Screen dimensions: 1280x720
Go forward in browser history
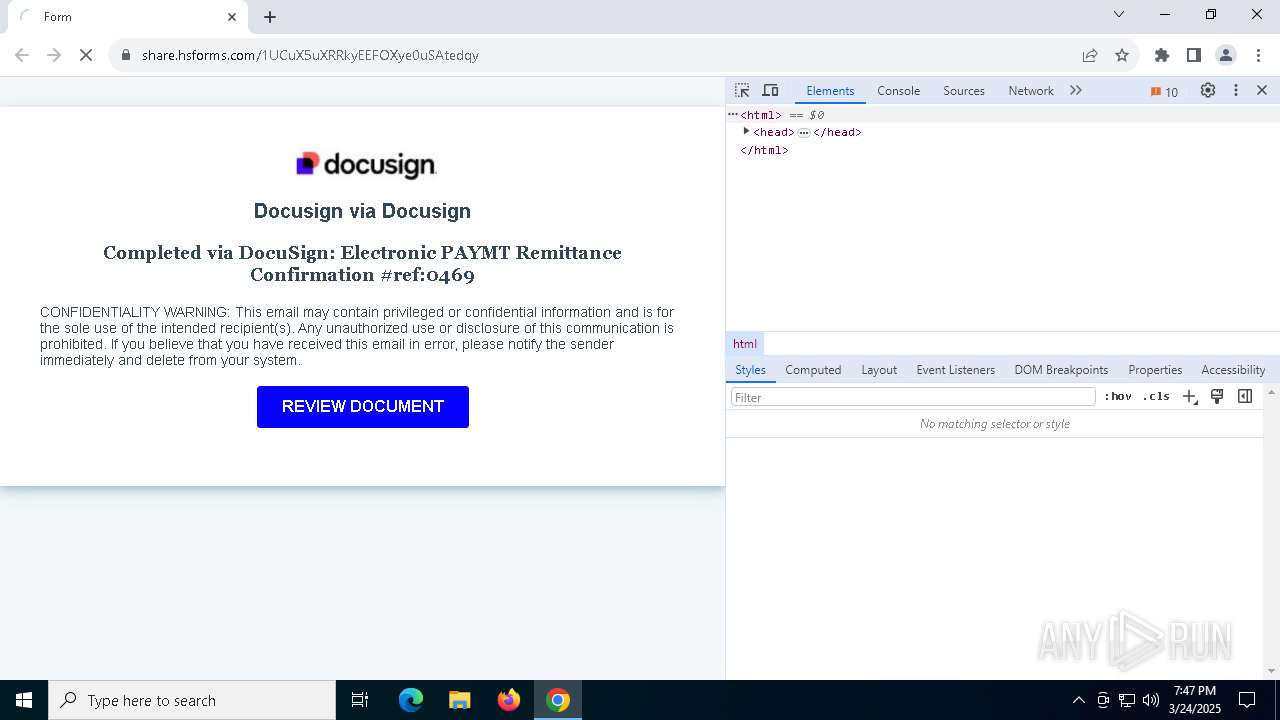tap(54, 55)
